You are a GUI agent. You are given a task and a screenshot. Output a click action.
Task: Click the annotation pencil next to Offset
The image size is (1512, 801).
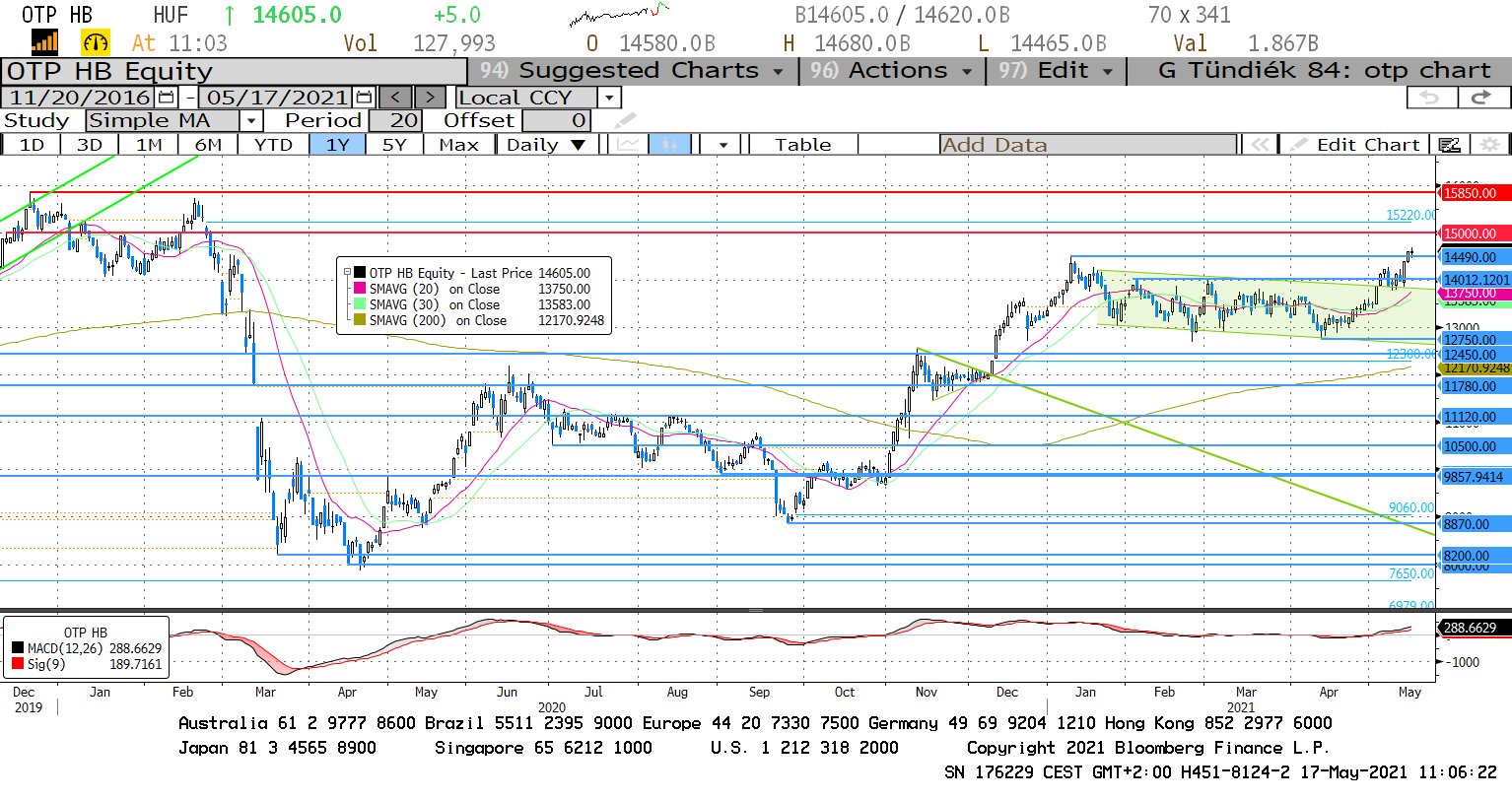[x=625, y=120]
